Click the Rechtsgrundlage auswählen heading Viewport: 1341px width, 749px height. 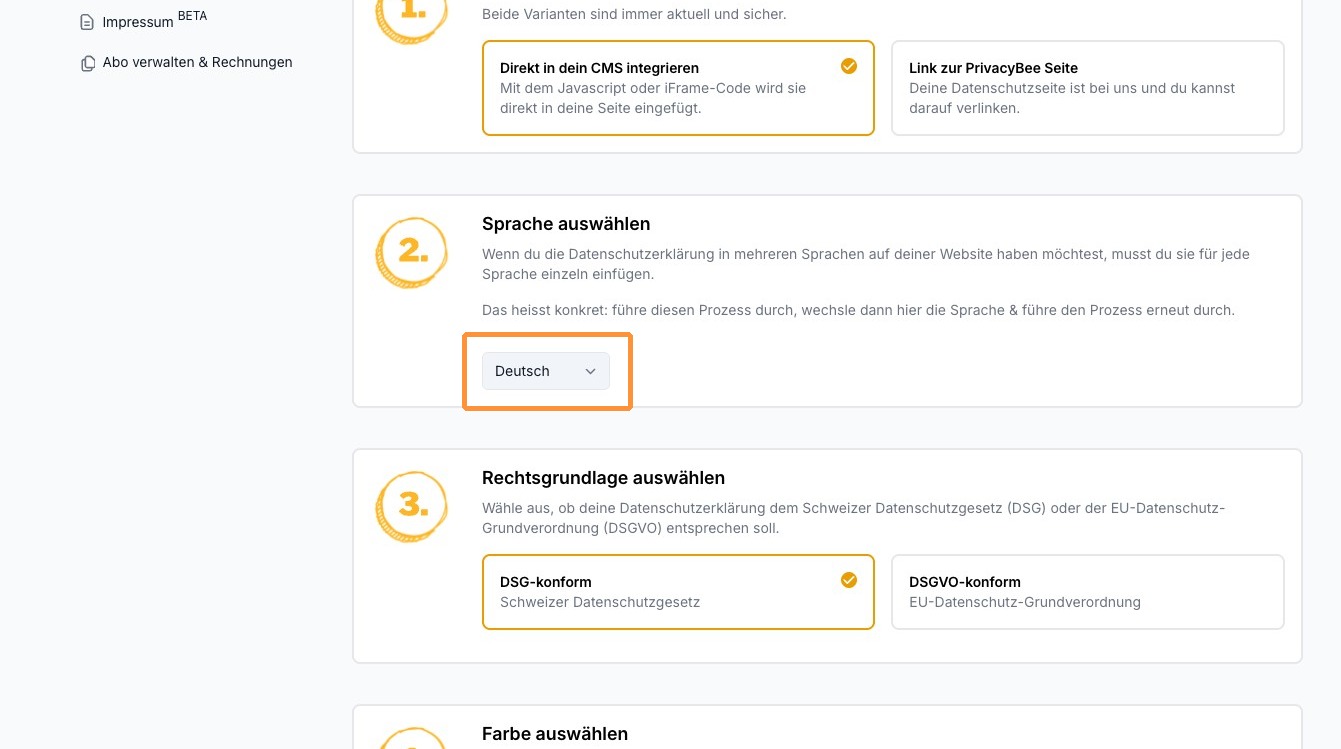603,478
